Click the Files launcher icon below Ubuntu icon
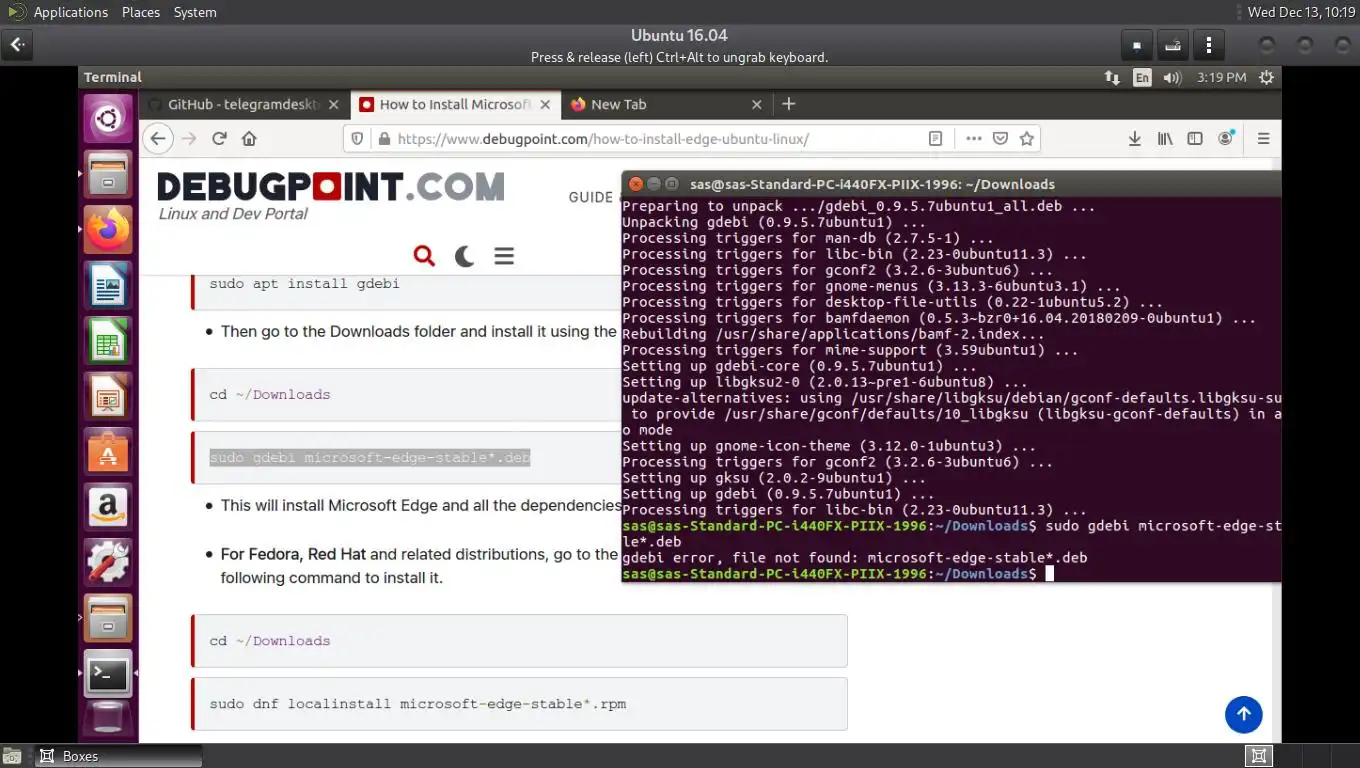Viewport: 1360px width, 768px height. click(x=108, y=176)
